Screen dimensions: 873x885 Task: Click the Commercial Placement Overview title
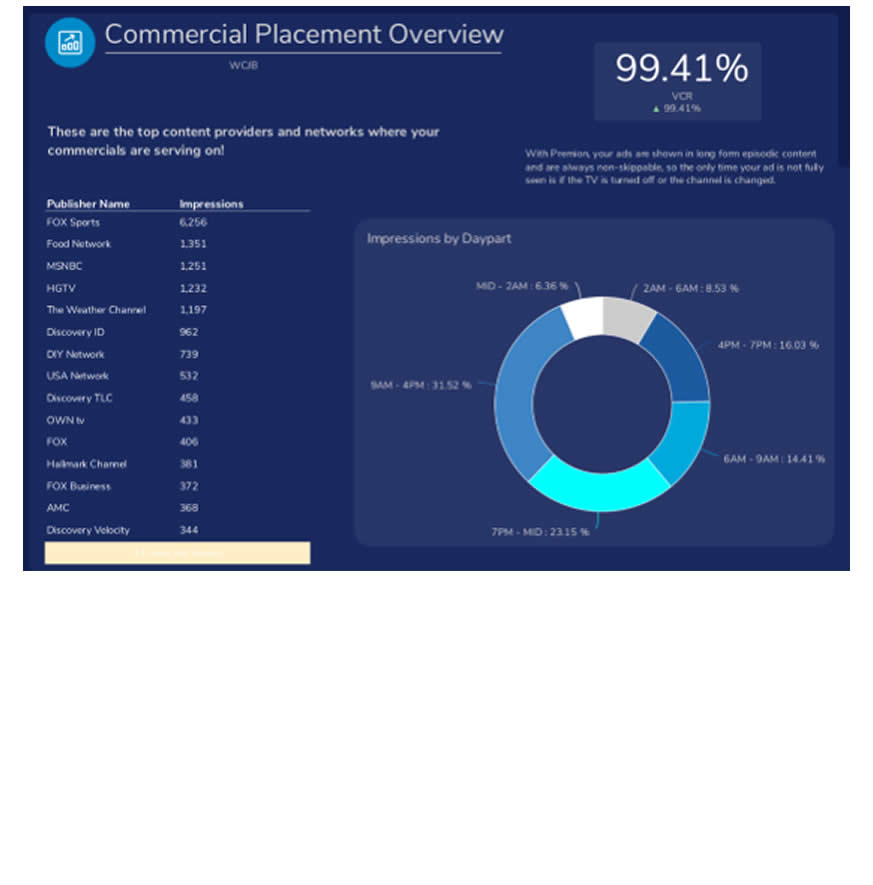click(303, 34)
